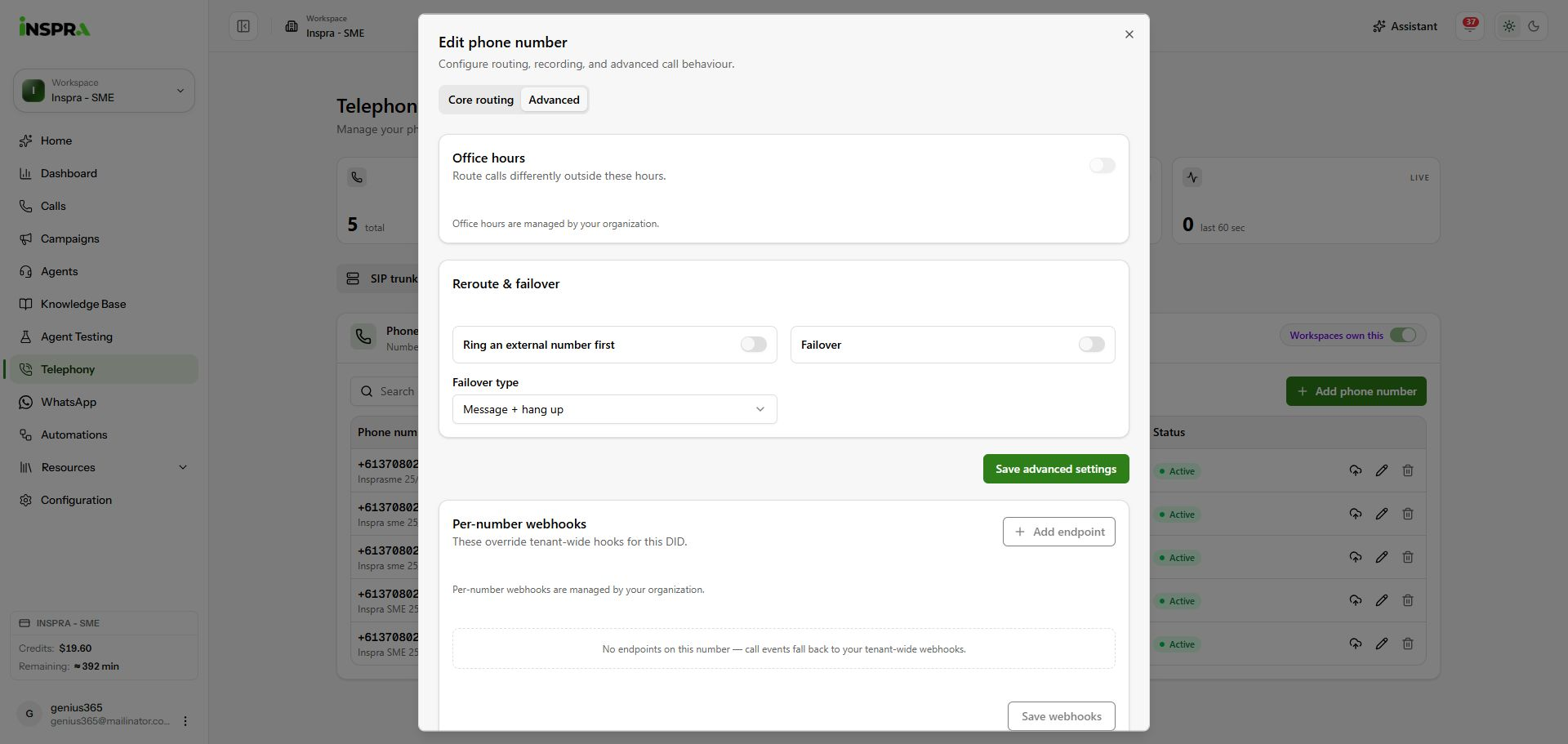
Task: Toggle Office hours switch
Action: (x=1102, y=166)
